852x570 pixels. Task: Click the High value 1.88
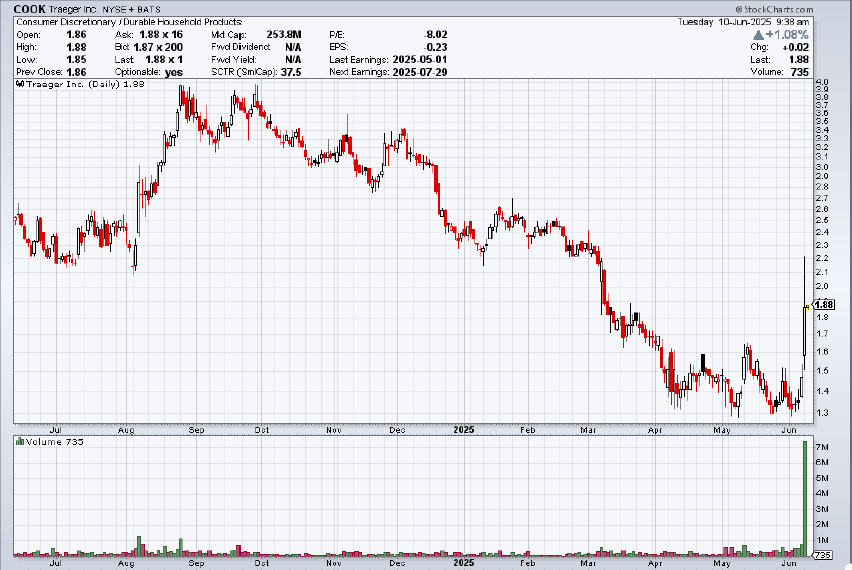coord(76,47)
